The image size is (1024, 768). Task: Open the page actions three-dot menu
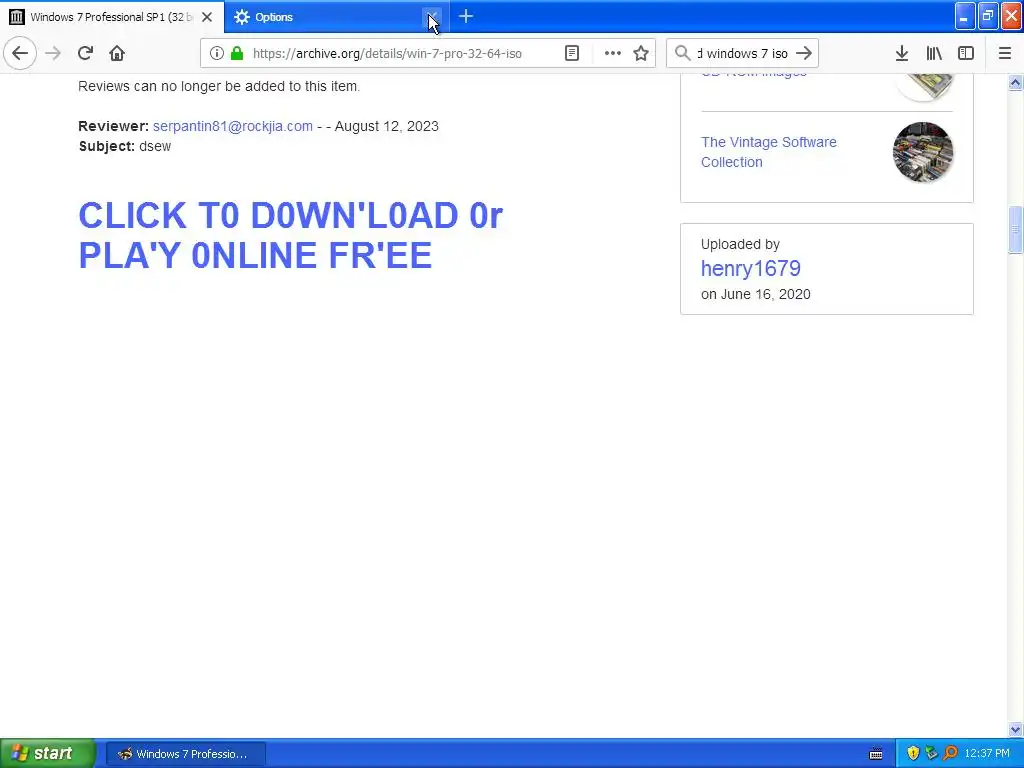[613, 53]
